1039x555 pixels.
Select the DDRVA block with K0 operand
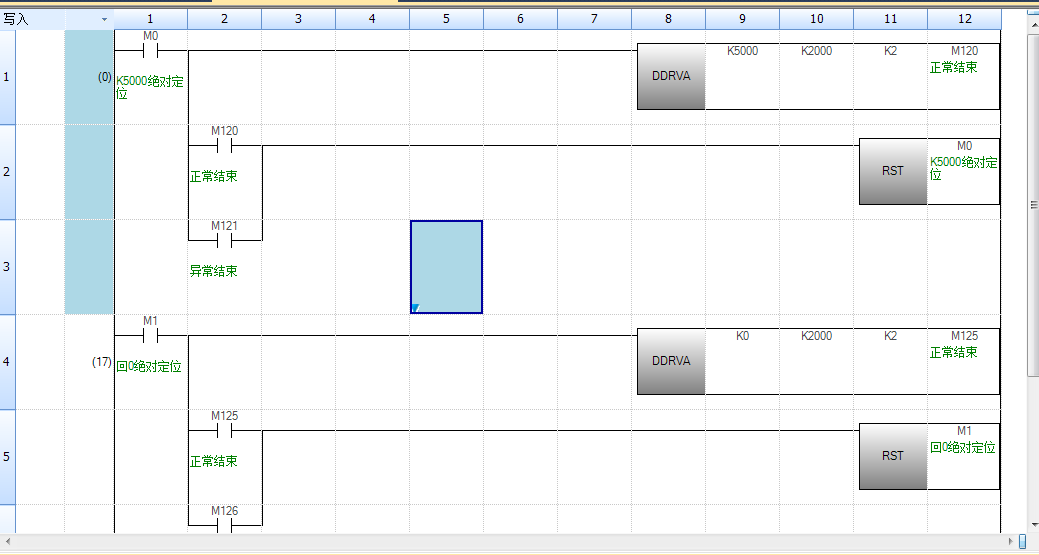tap(671, 361)
